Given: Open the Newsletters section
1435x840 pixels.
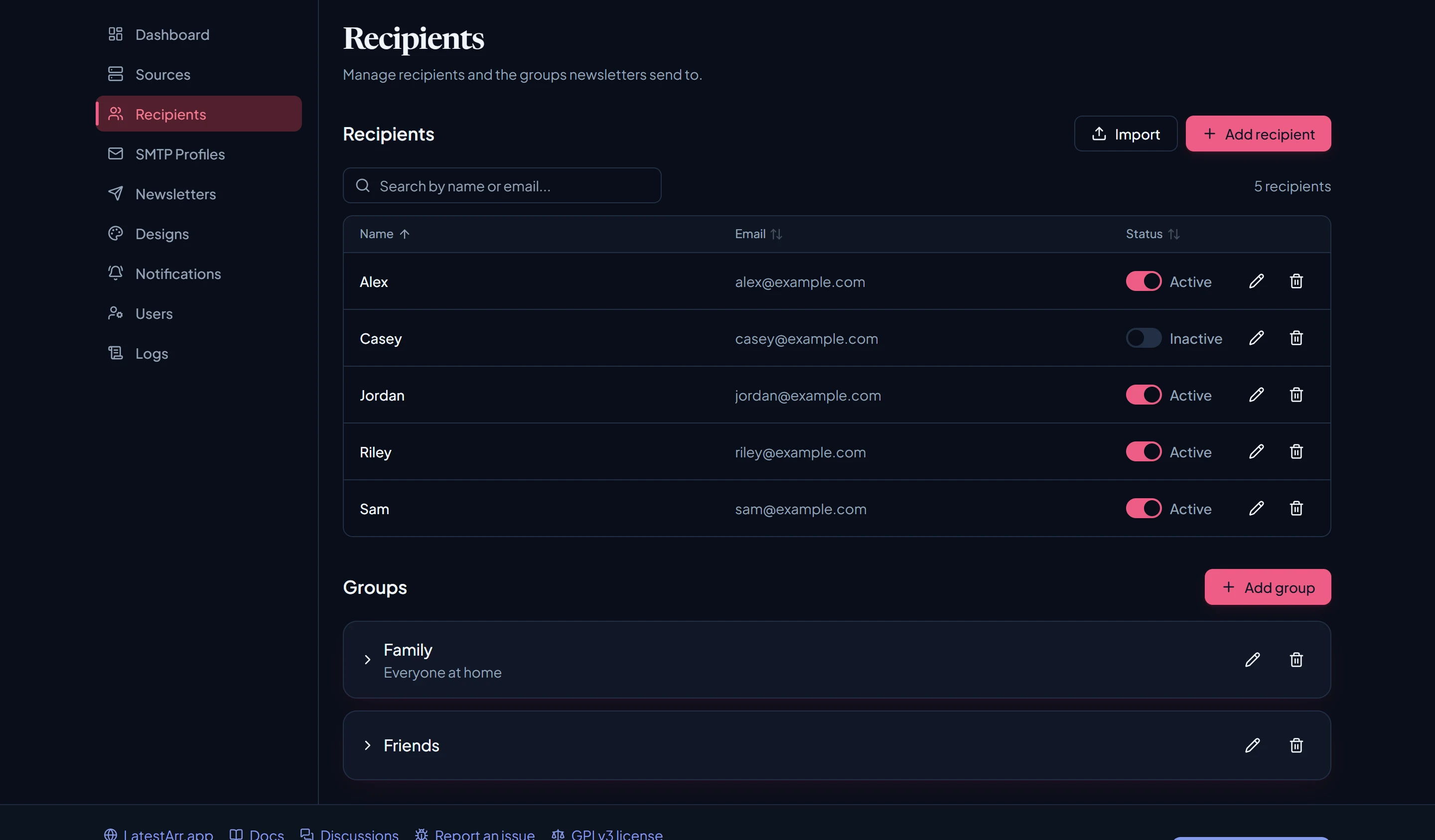Looking at the screenshot, I should [199, 194].
